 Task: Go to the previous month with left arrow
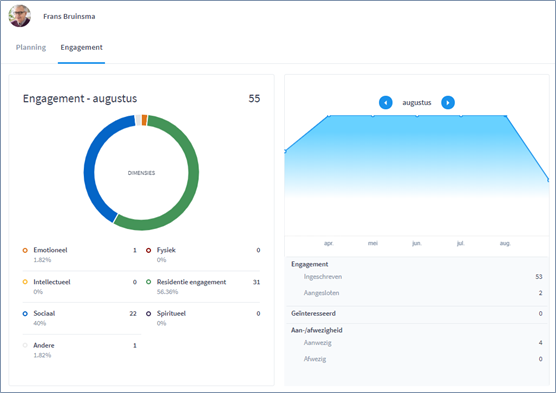tap(385, 103)
